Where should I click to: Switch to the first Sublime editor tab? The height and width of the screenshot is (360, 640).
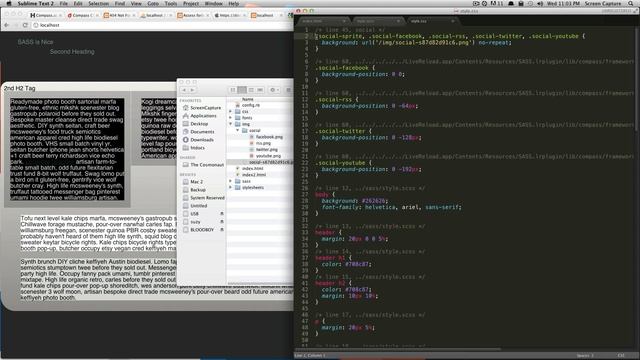tap(323, 21)
